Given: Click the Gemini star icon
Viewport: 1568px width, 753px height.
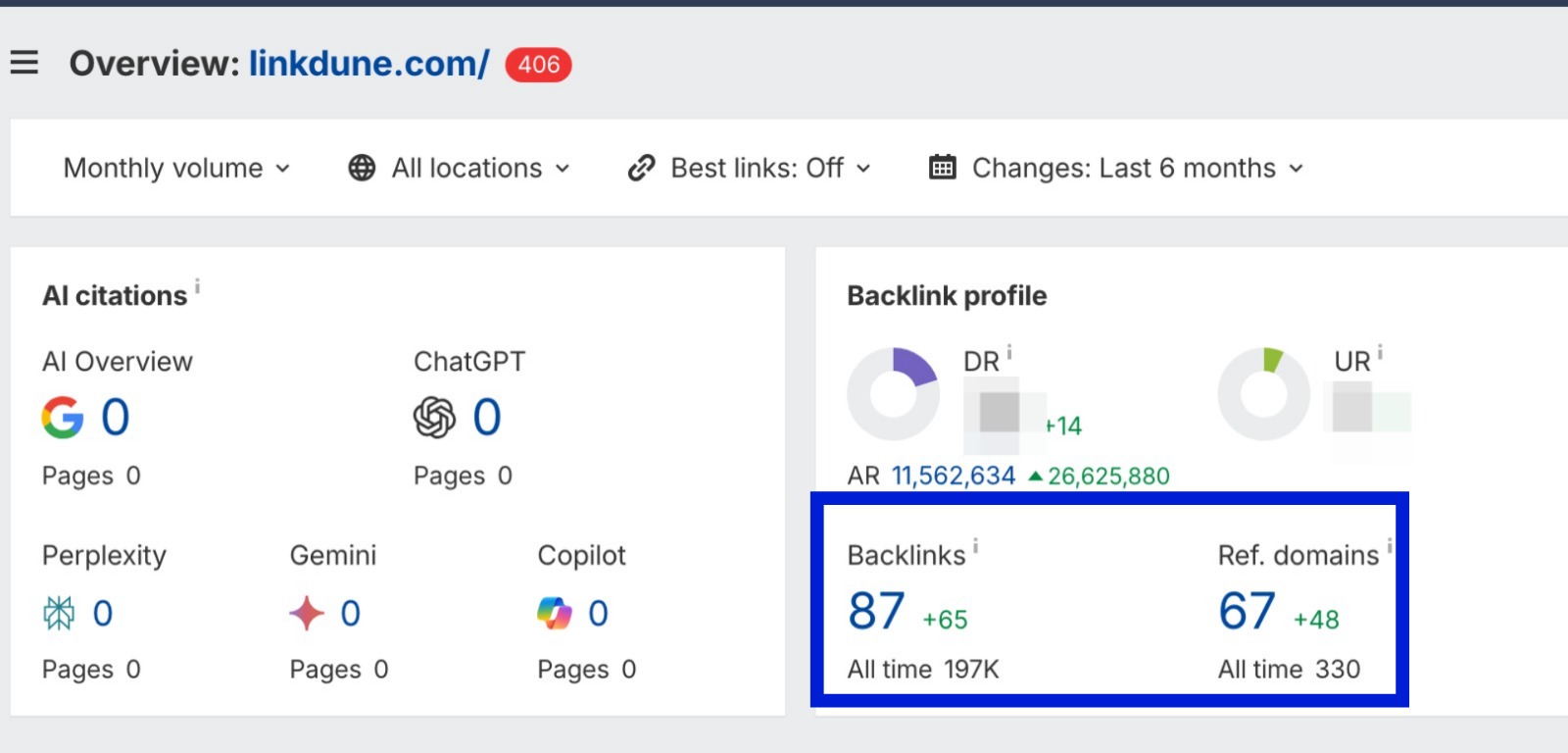Looking at the screenshot, I should click(307, 614).
